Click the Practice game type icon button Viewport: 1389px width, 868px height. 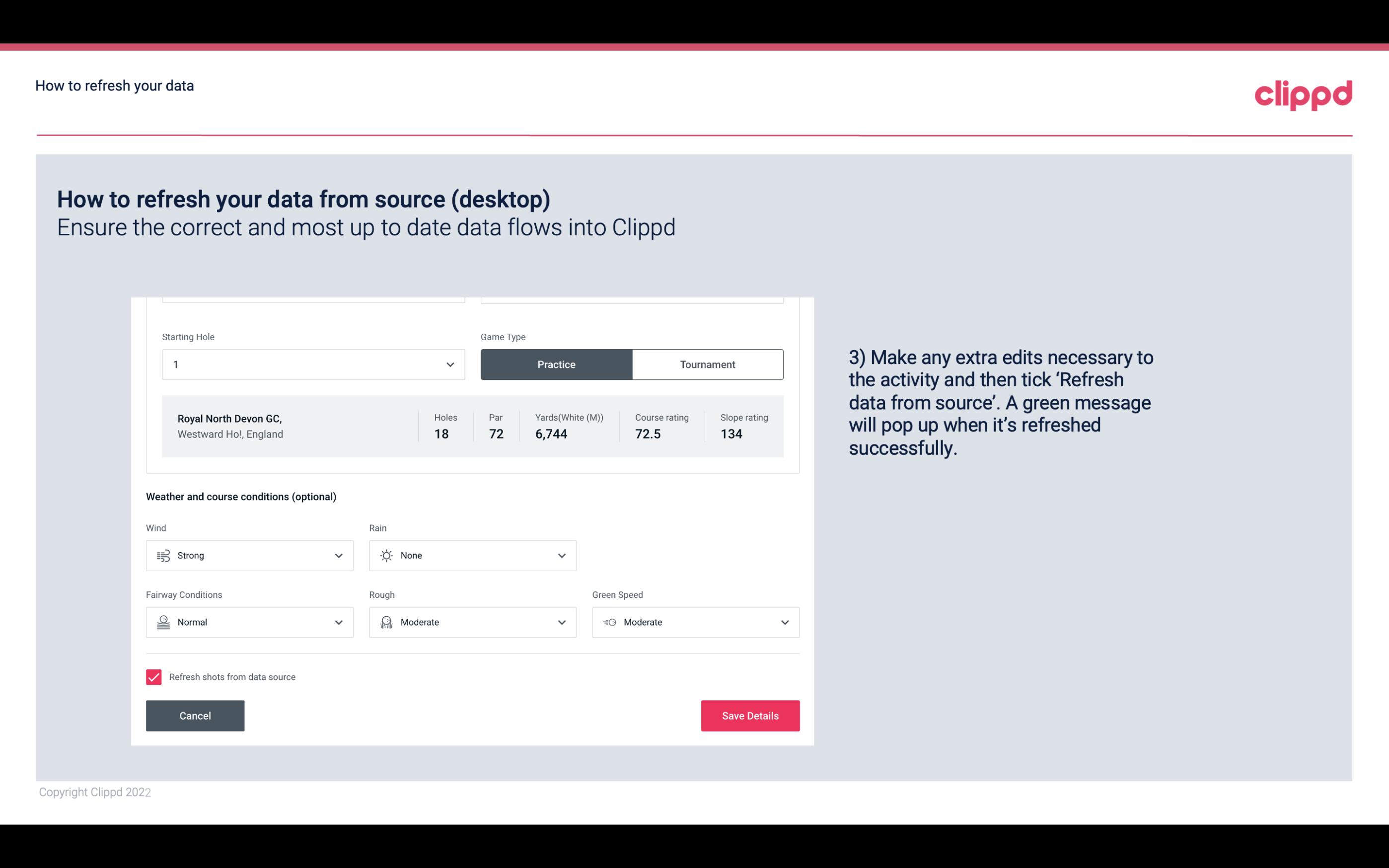tap(556, 364)
